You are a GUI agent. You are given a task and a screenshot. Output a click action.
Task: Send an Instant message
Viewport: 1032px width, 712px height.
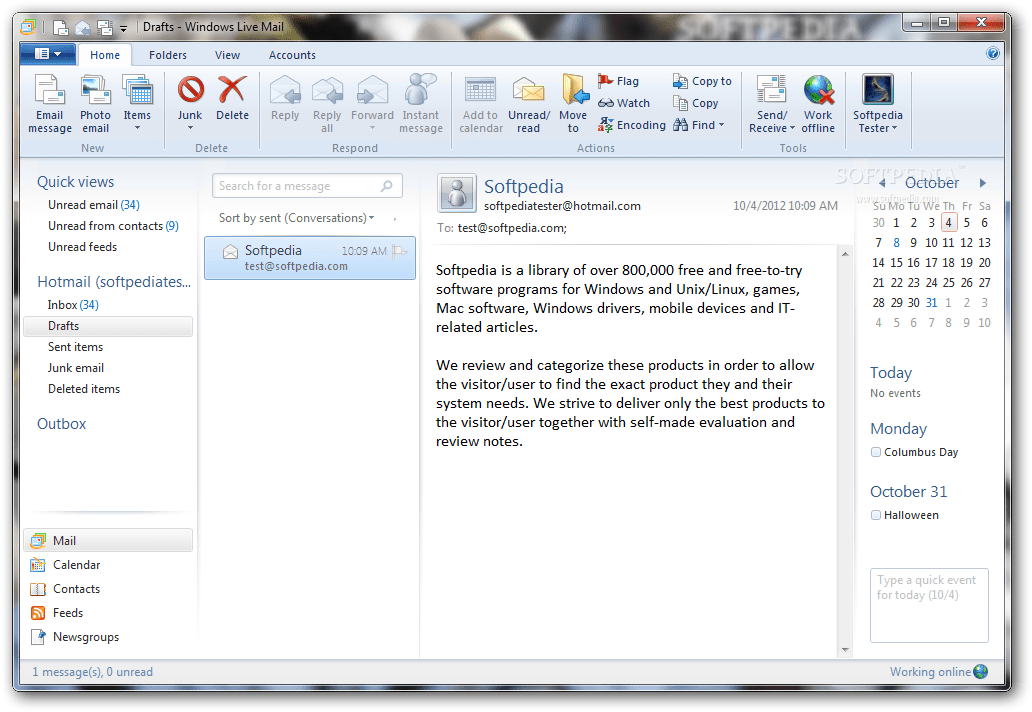tap(421, 104)
